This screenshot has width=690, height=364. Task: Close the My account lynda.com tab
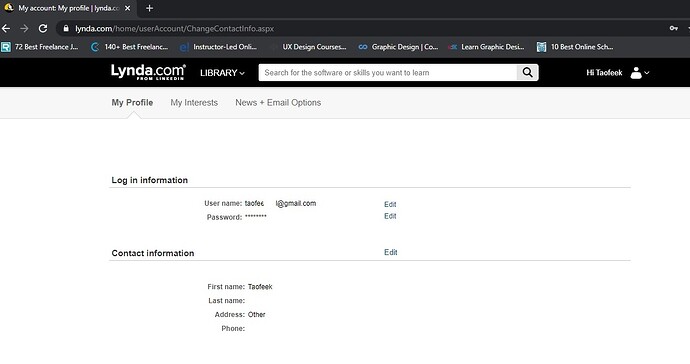pos(128,8)
